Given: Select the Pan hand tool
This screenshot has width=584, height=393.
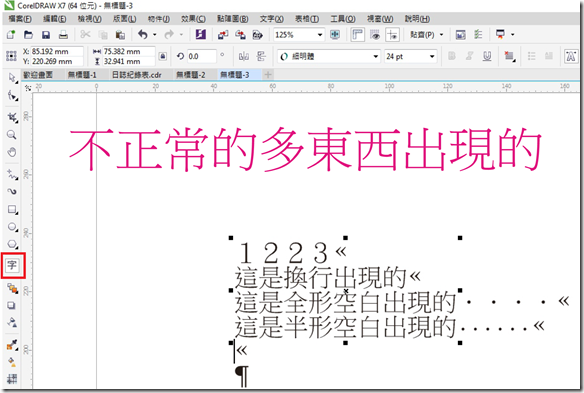Looking at the screenshot, I should coord(12,152).
